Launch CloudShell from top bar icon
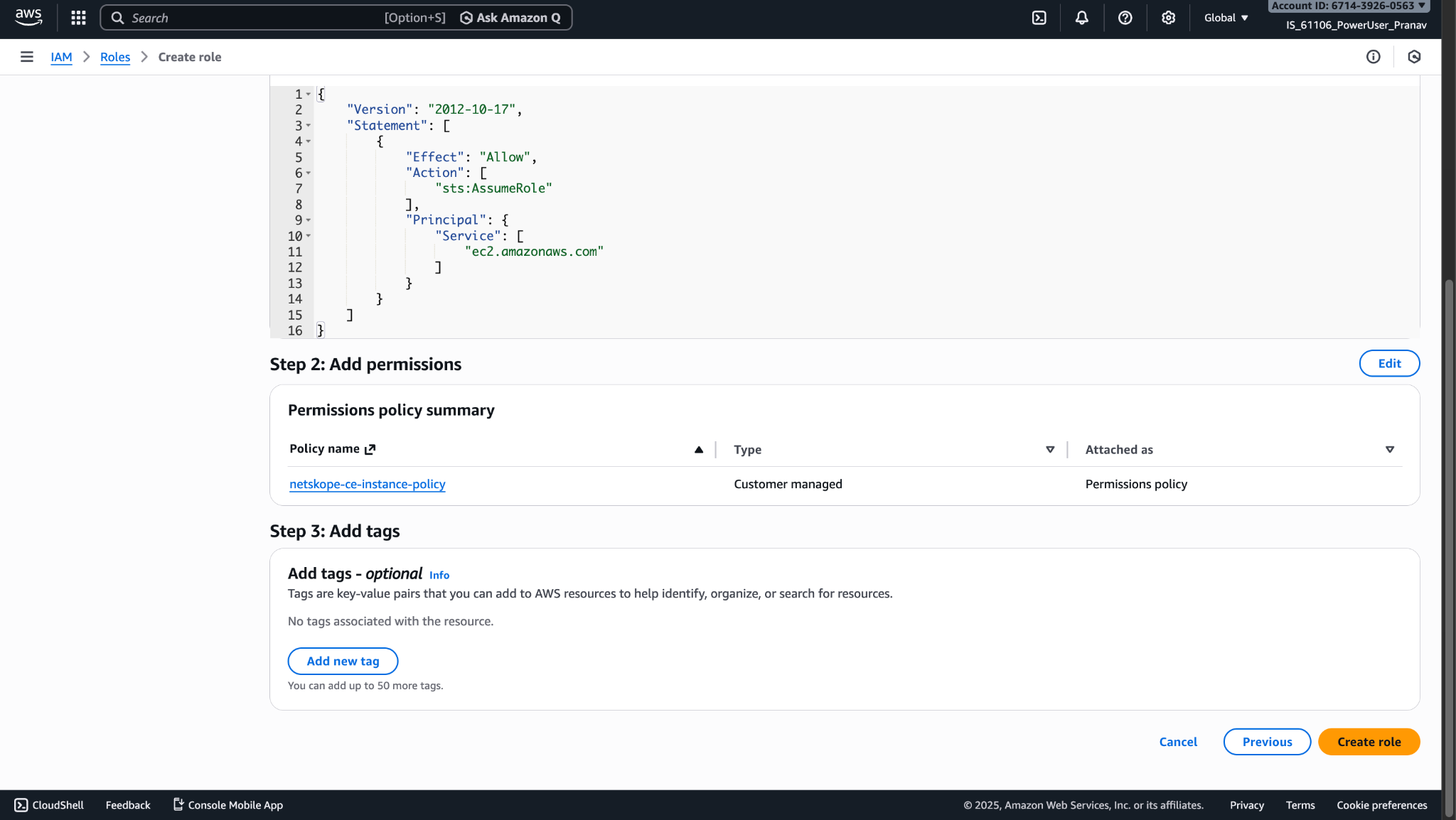Screen dimensions: 1456x820 [1039, 18]
